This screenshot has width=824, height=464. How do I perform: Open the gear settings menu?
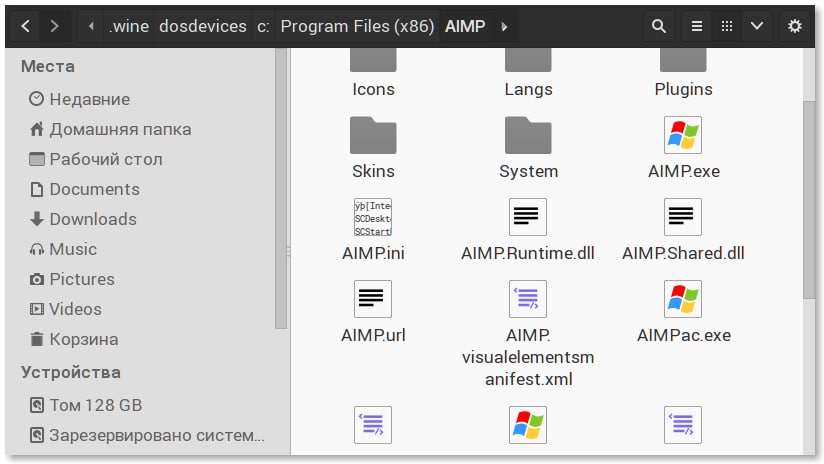795,26
